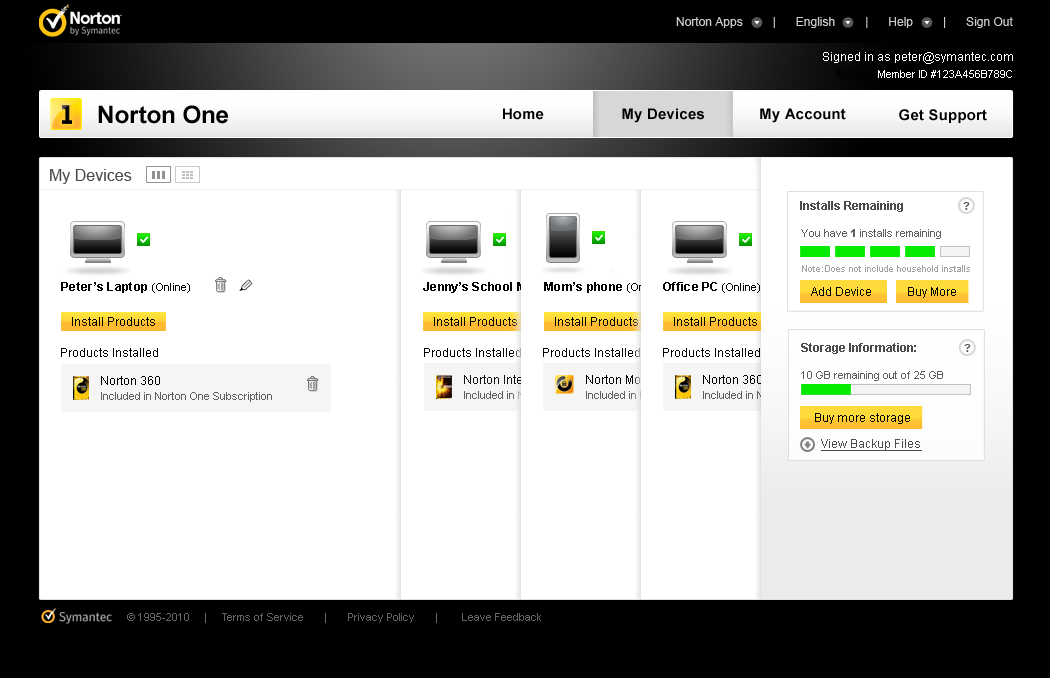Viewport: 1050px width, 678px height.
Task: Remove Norton 360 from Peter's Laptop
Action: (x=313, y=384)
